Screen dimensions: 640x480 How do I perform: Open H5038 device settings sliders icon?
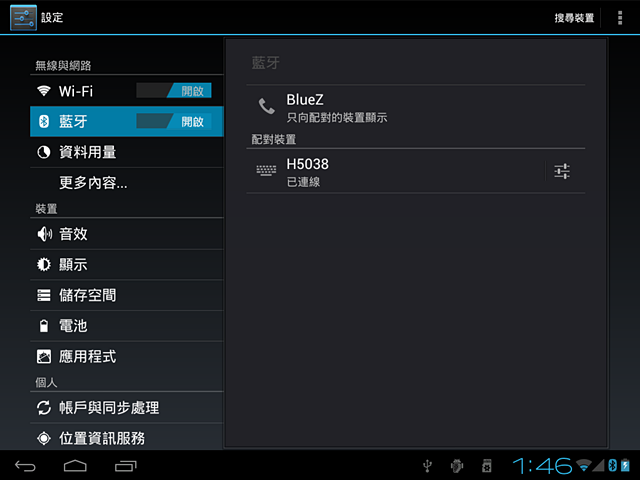[562, 171]
